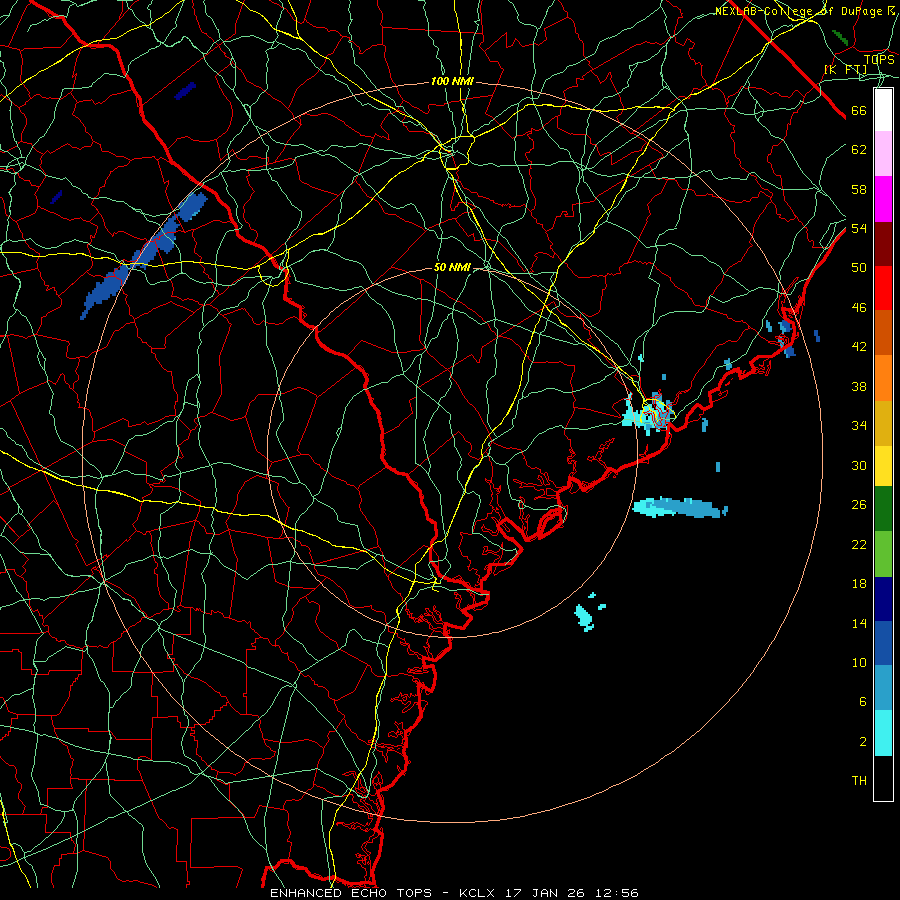
Task: Click the "100 NMI" range ring label
Action: point(452,82)
